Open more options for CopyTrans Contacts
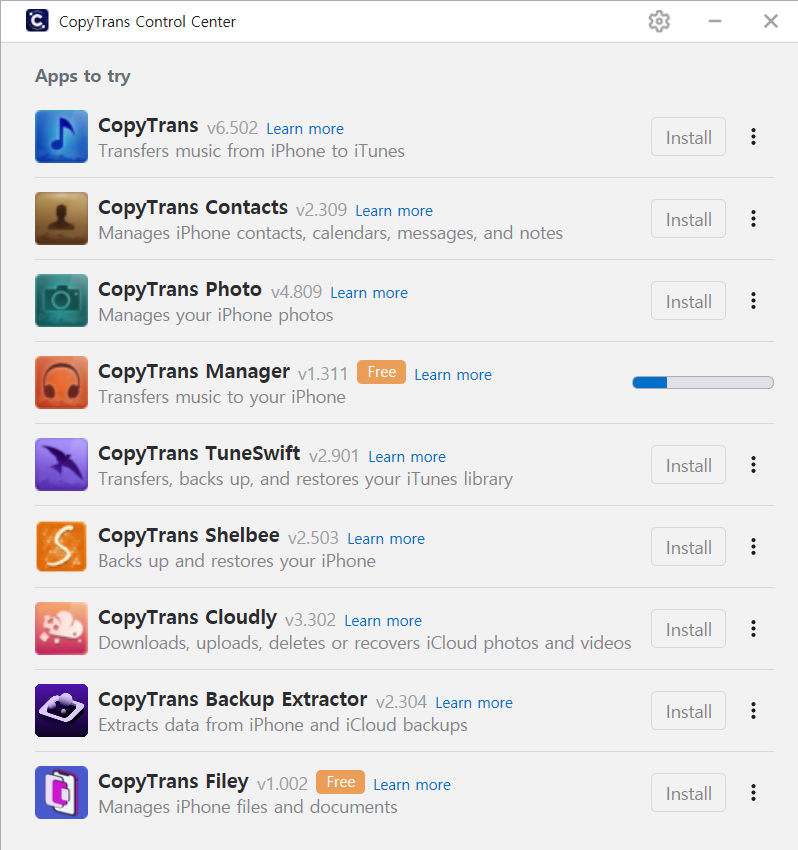The image size is (798, 850). pyautogui.click(x=753, y=218)
